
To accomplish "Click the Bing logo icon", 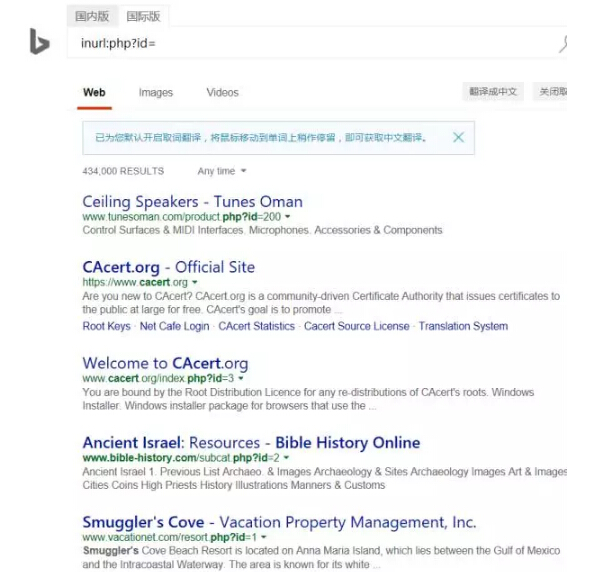I will point(39,41).
